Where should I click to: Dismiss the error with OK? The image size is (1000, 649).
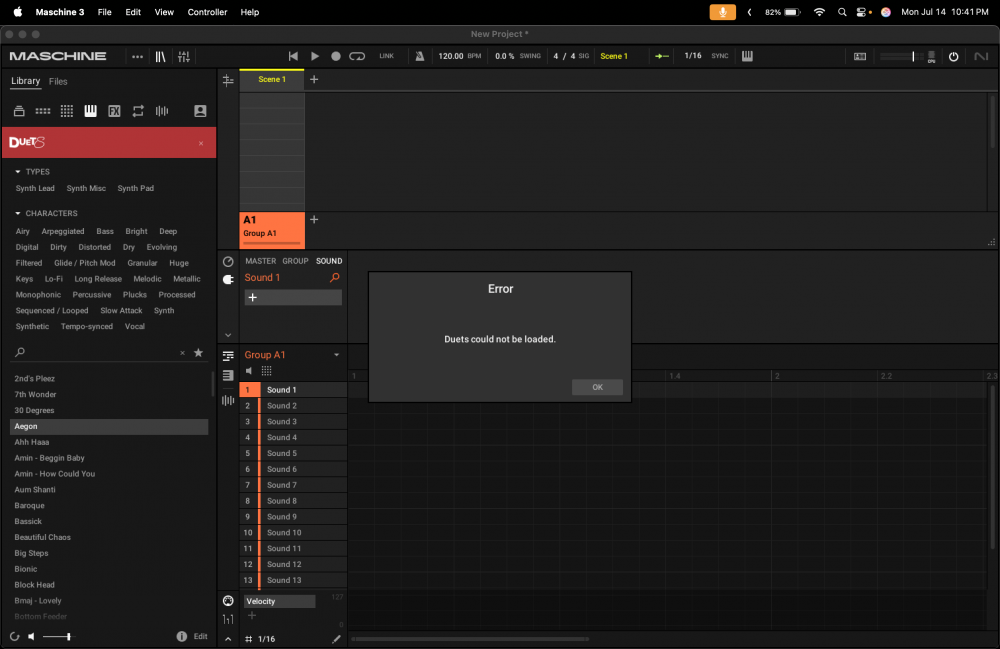(597, 388)
